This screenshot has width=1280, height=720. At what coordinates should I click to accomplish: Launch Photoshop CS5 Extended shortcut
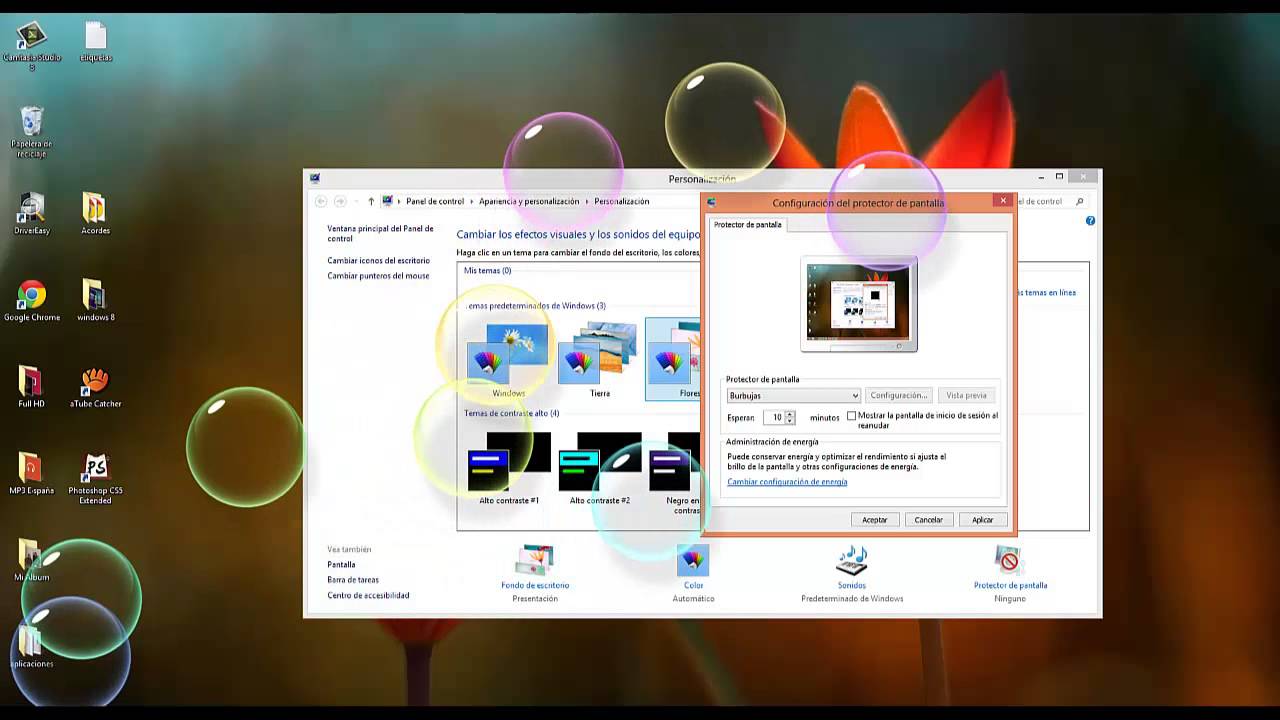(x=95, y=478)
